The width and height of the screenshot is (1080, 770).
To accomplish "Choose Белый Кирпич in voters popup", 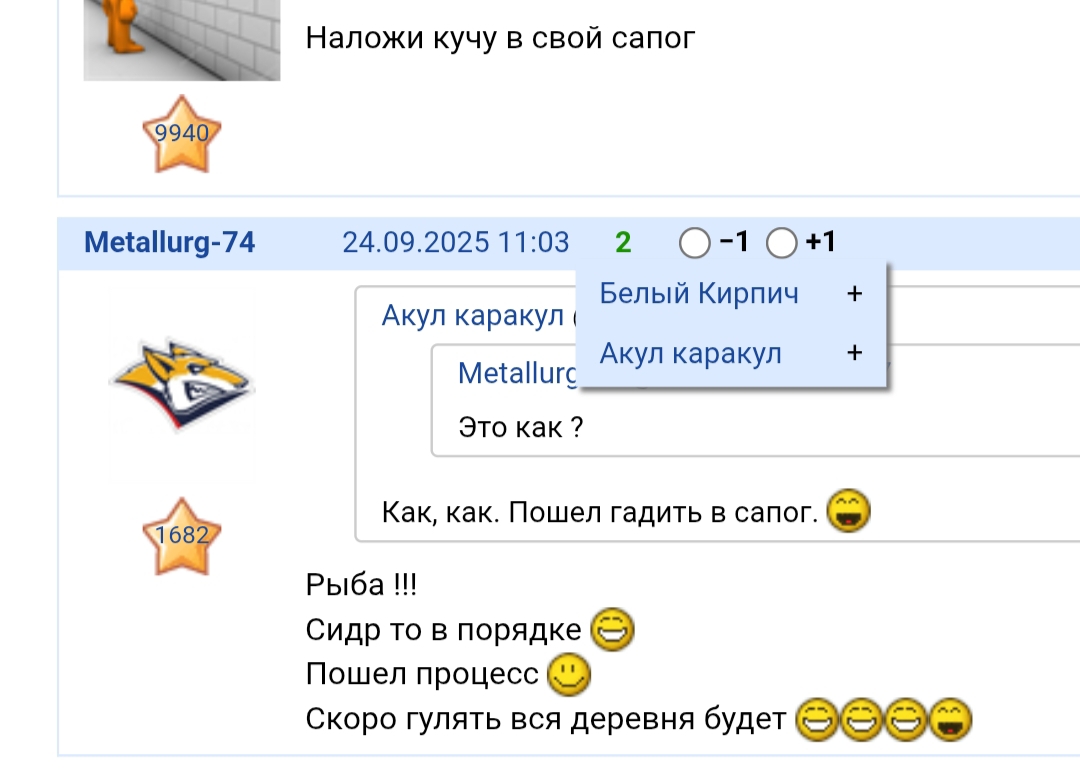I will coord(699,293).
